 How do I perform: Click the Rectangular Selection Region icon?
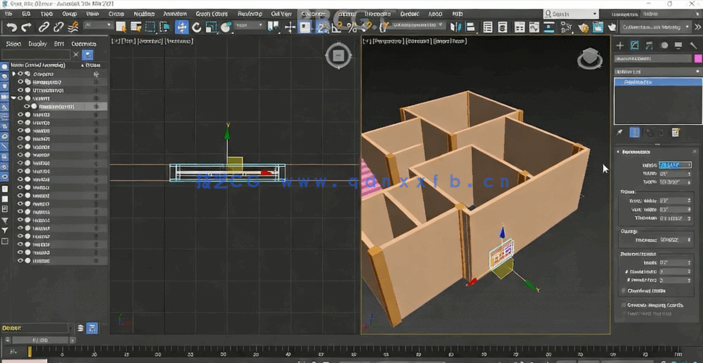click(x=150, y=27)
